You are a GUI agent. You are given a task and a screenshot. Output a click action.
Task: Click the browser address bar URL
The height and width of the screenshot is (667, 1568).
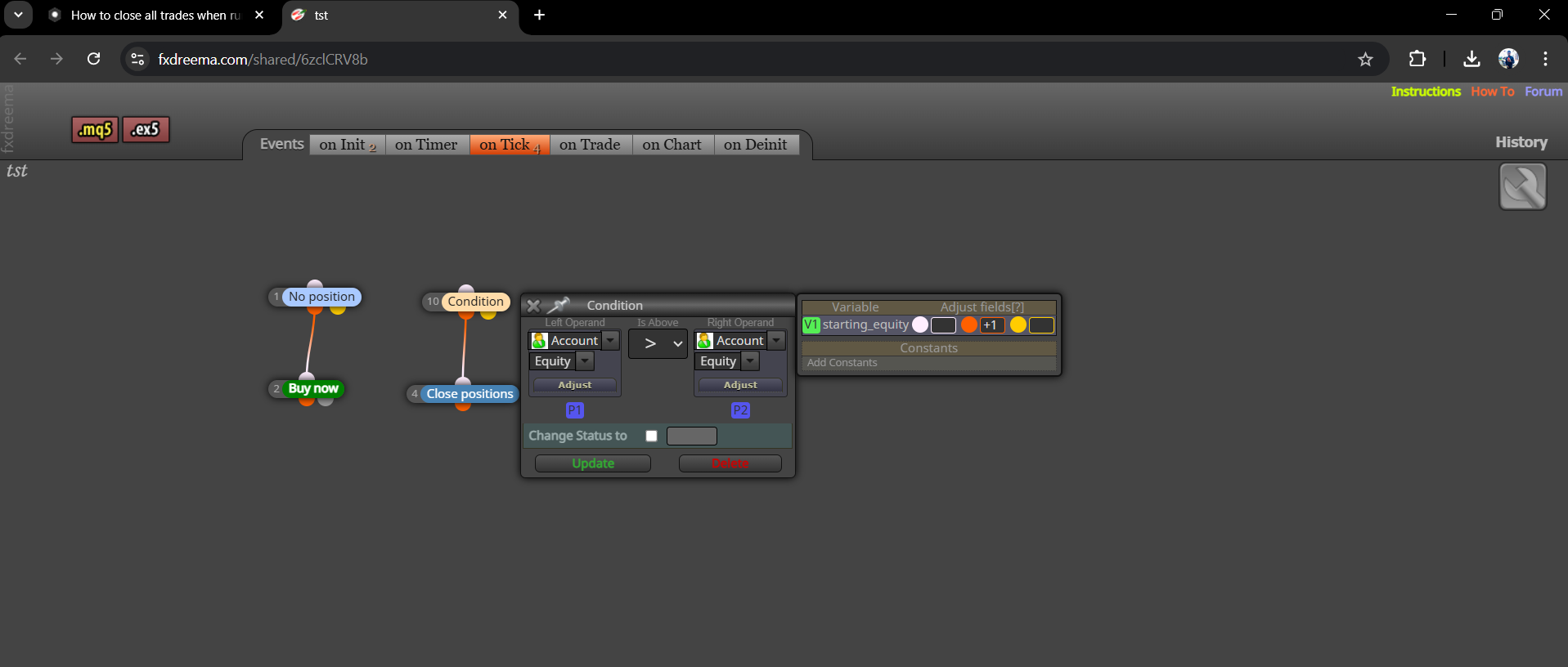(x=263, y=60)
